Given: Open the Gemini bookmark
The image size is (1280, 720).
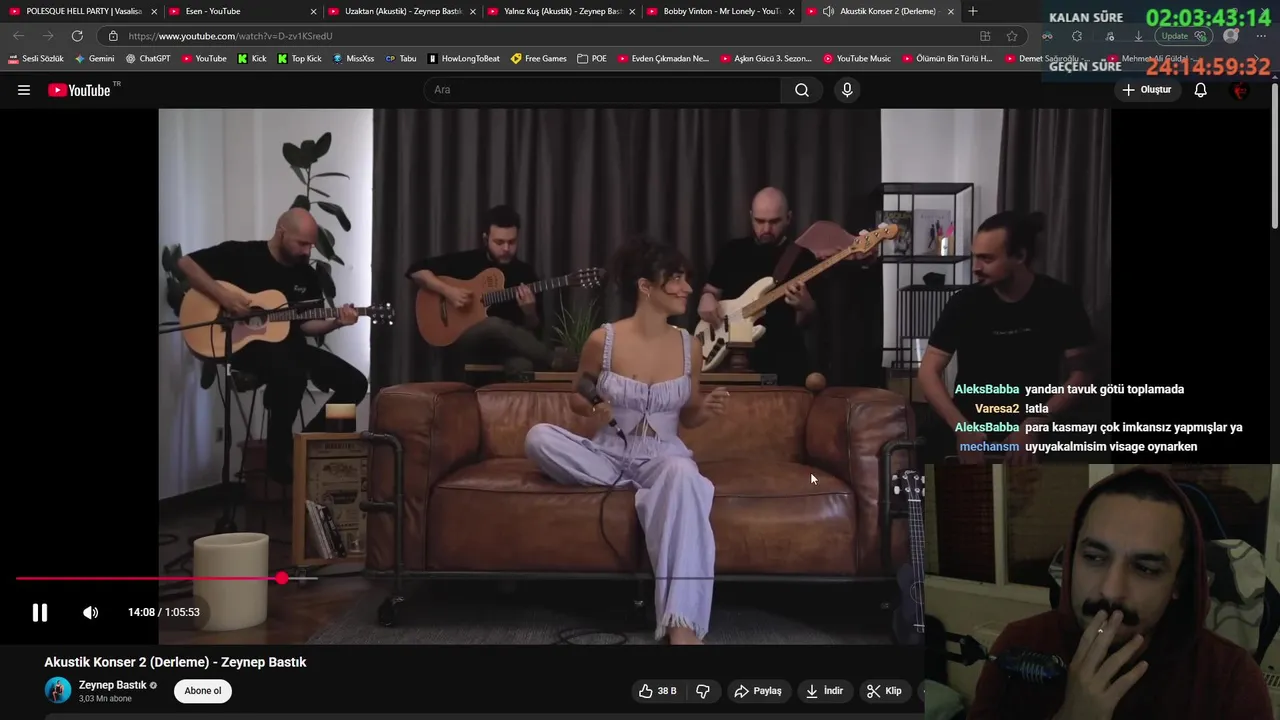Looking at the screenshot, I should click(95, 59).
